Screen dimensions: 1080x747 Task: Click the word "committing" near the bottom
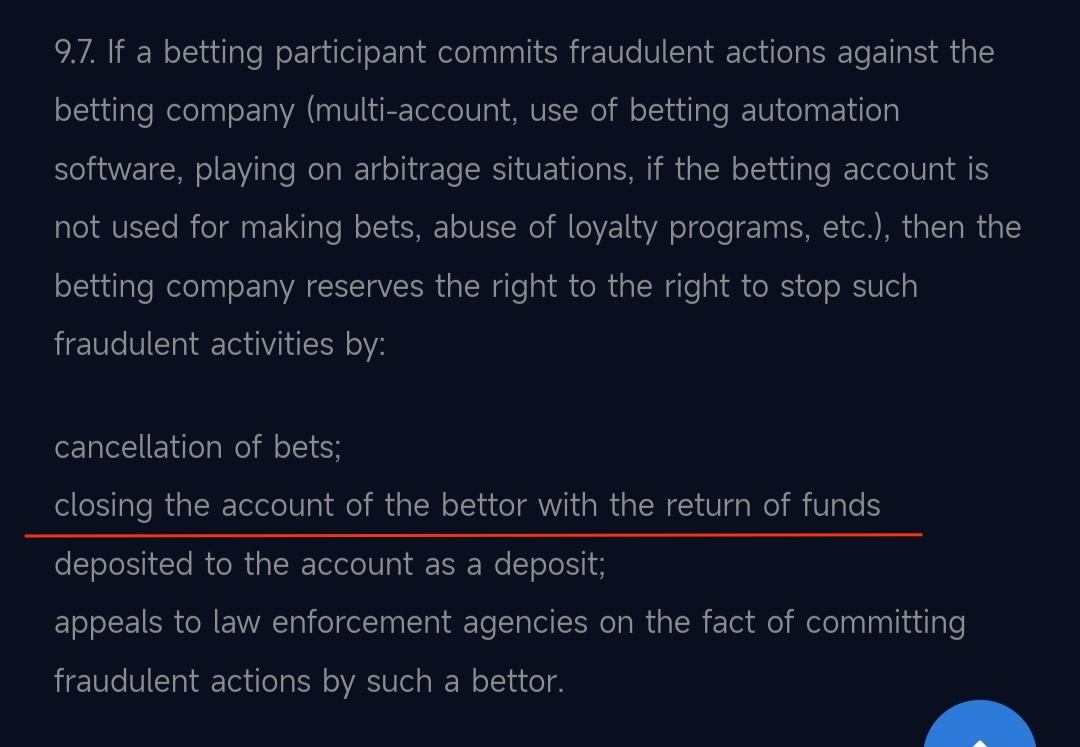885,623
